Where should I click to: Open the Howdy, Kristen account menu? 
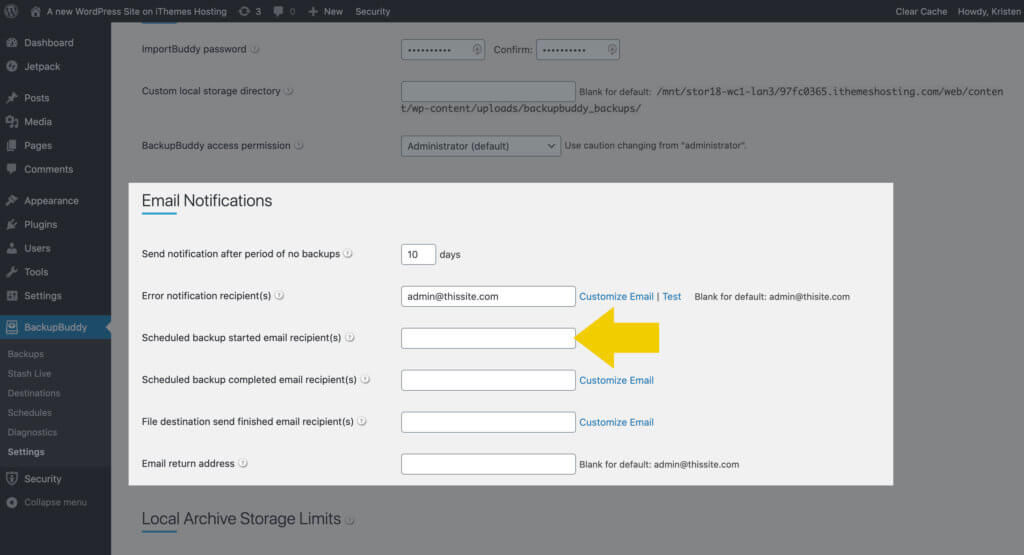coord(989,11)
